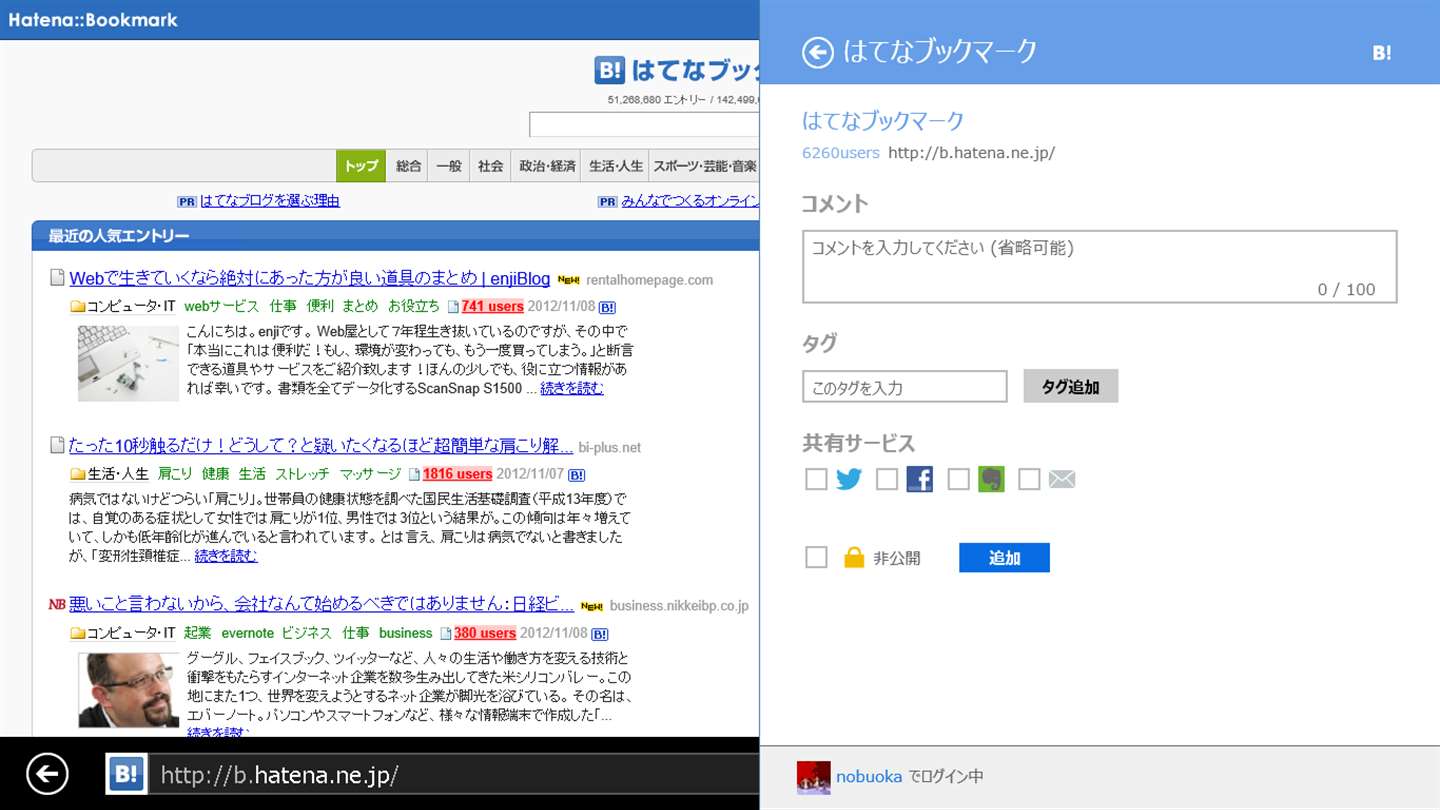Enable the Evernote share checkbox
This screenshot has height=810, width=1440.
coord(958,480)
